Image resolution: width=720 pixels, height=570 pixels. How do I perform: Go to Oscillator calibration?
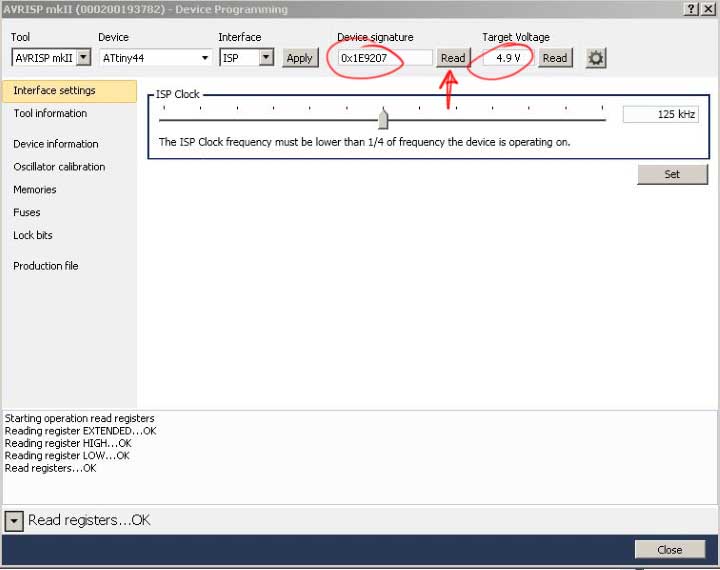click(59, 167)
